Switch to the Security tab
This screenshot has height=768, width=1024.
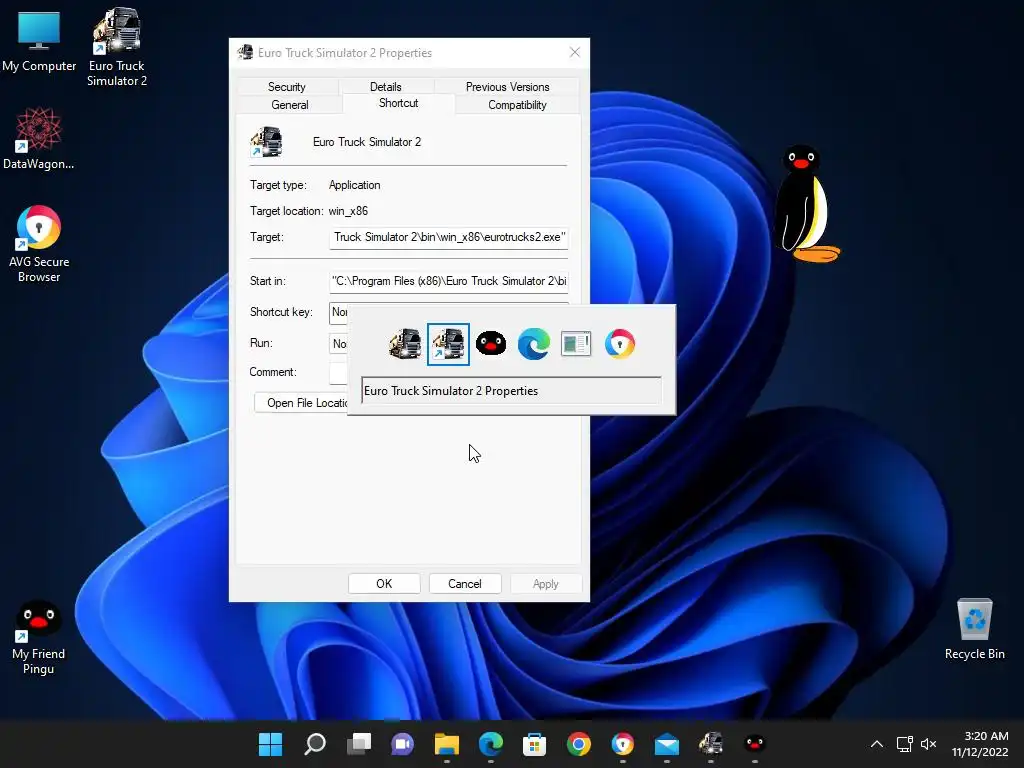[x=287, y=87]
